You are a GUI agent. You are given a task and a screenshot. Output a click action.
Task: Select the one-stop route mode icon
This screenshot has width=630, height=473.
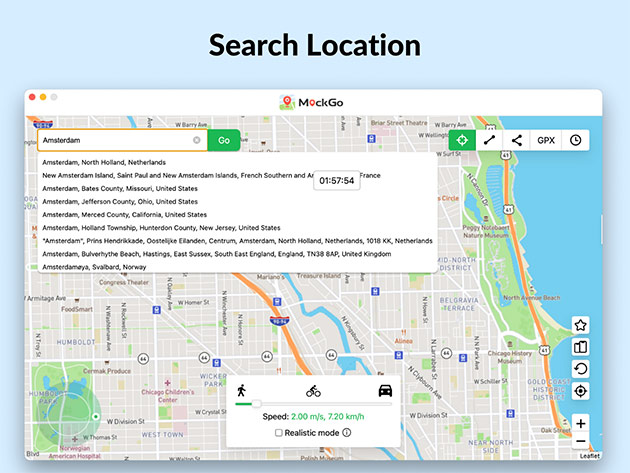tap(489, 140)
